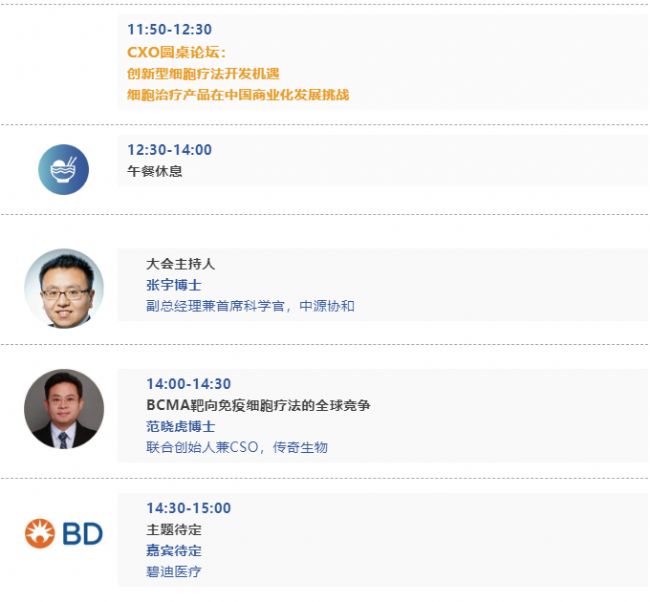Open Dr. Fan Xiaohu's portrait photo
650x602 pixels.
click(x=64, y=409)
